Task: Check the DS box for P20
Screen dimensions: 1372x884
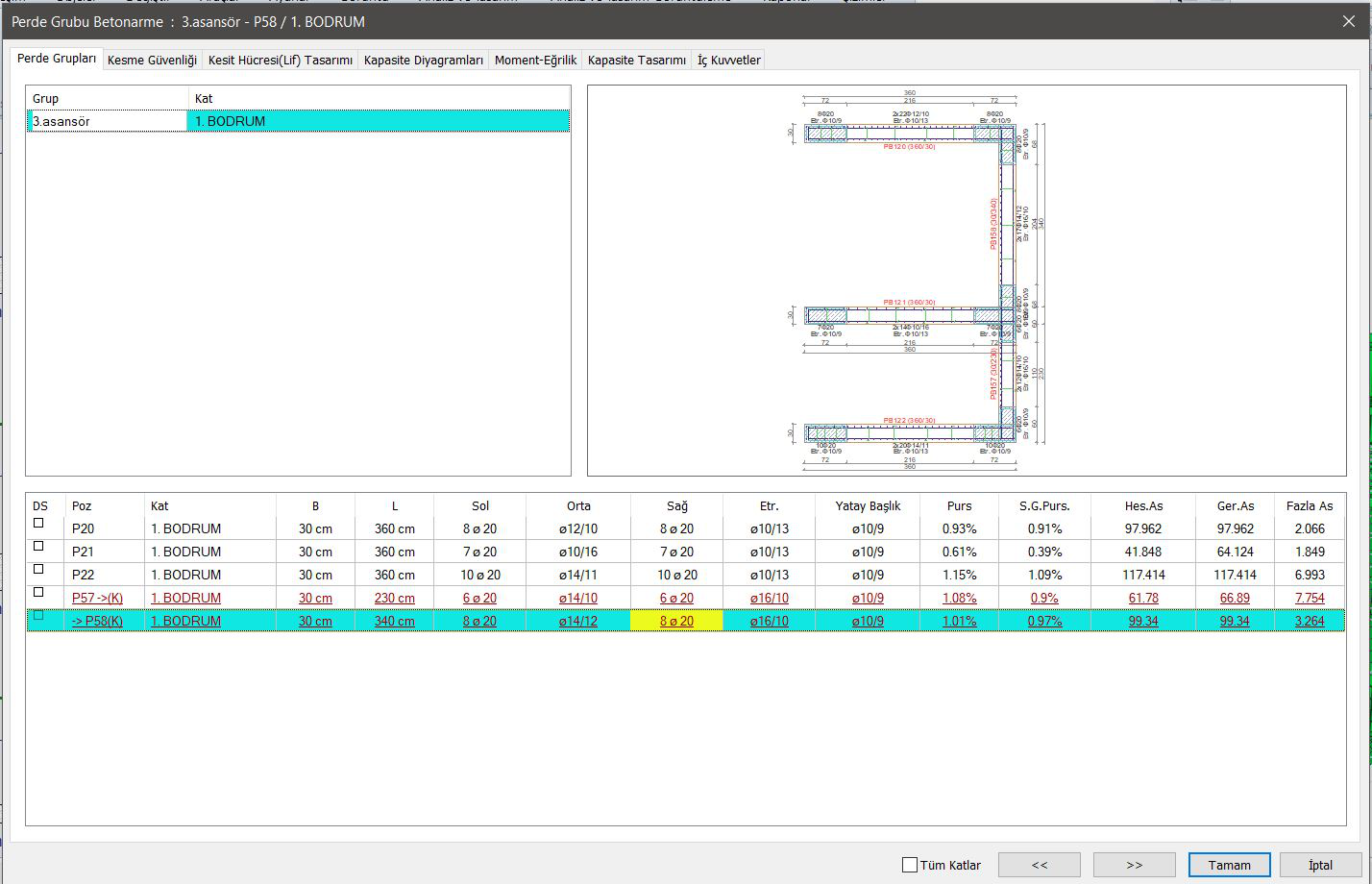Action: tap(38, 523)
